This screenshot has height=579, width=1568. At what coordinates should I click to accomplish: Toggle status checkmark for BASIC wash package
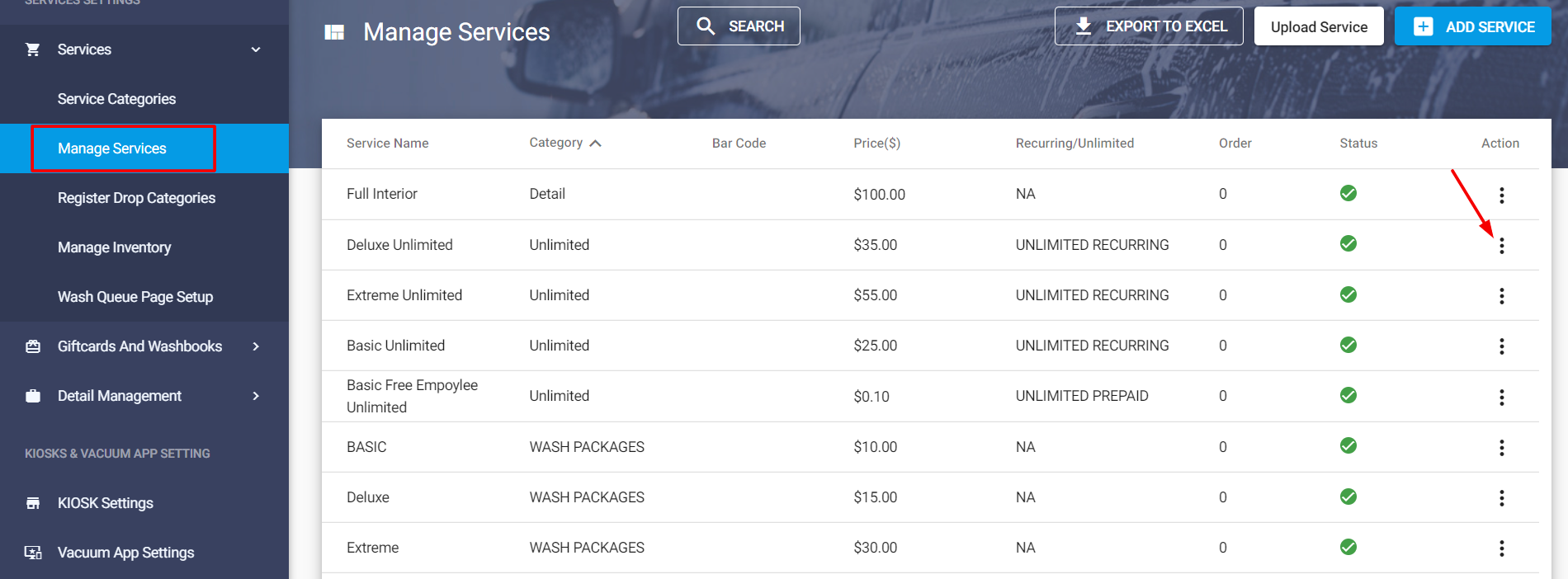pos(1348,445)
